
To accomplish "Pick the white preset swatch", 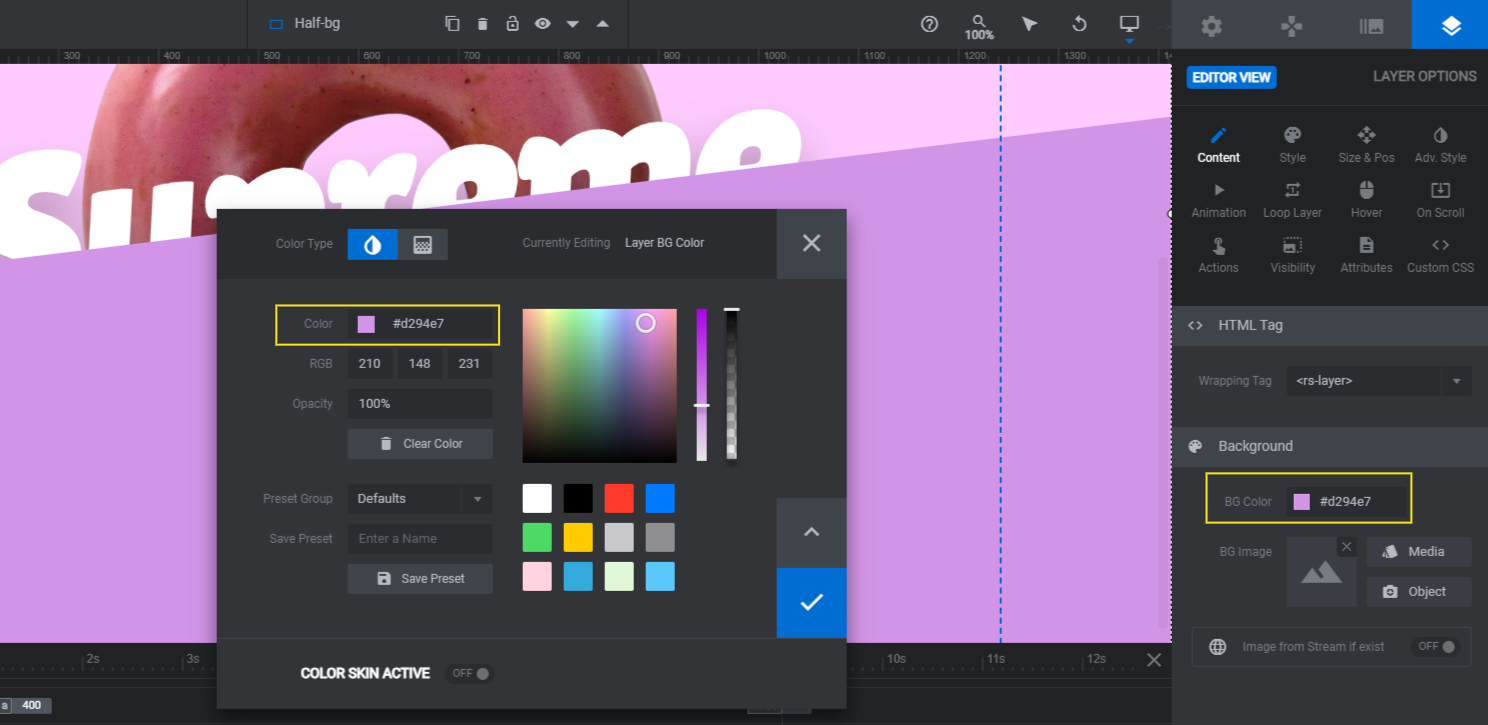I will [x=537, y=499].
